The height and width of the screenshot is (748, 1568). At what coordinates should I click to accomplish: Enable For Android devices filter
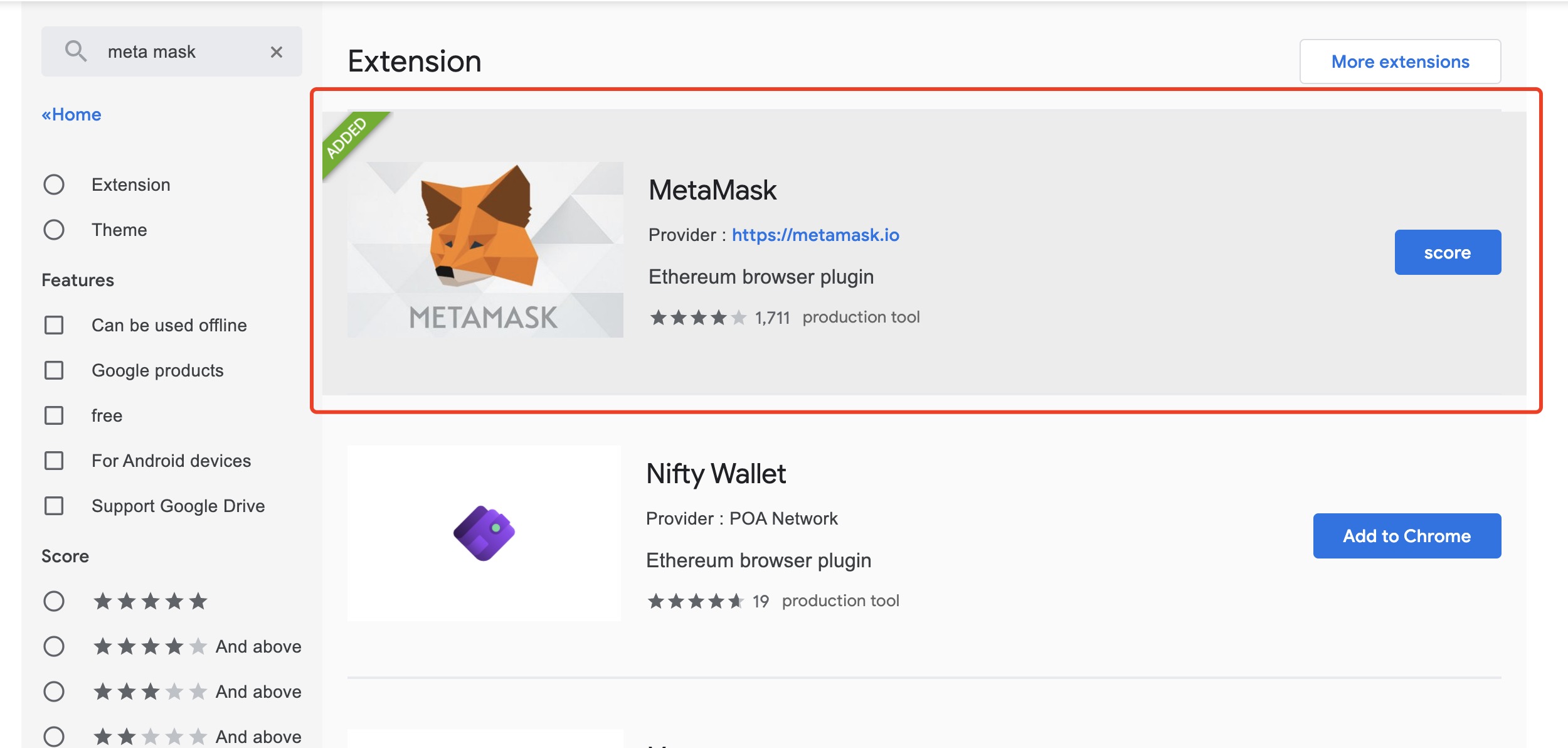[x=54, y=461]
